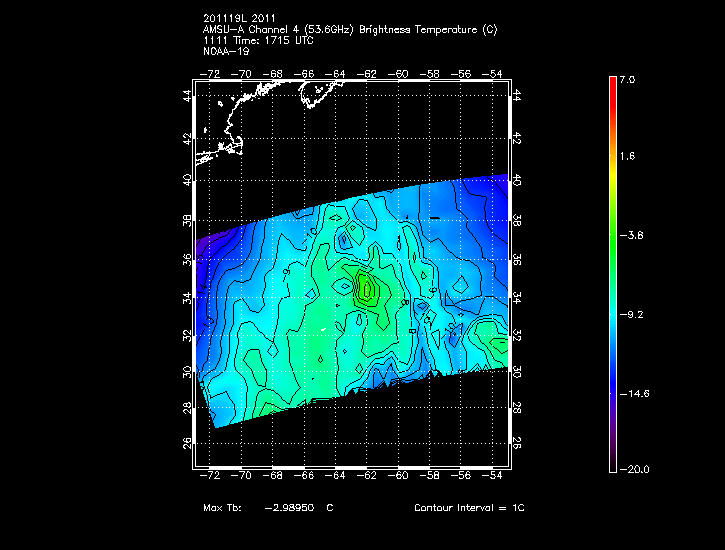Click the 1.6 color bar label
The width and height of the screenshot is (725, 550).
625,156
